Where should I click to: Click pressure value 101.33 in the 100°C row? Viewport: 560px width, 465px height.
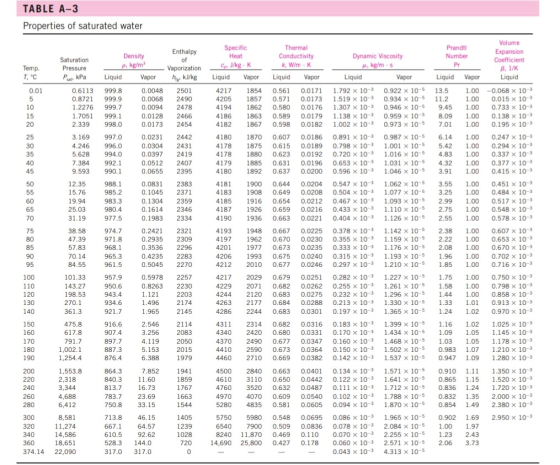pos(75,278)
